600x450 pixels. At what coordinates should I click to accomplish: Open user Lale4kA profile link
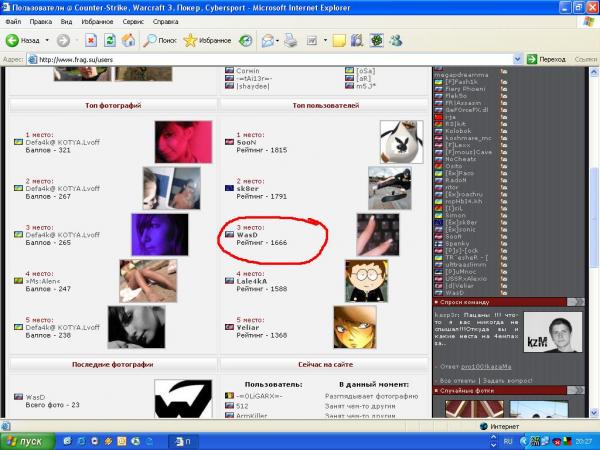tap(252, 281)
